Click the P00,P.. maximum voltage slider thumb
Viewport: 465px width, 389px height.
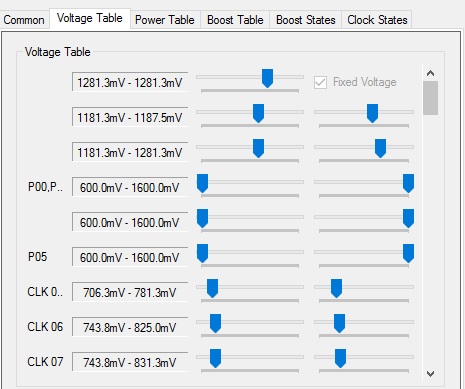click(408, 184)
